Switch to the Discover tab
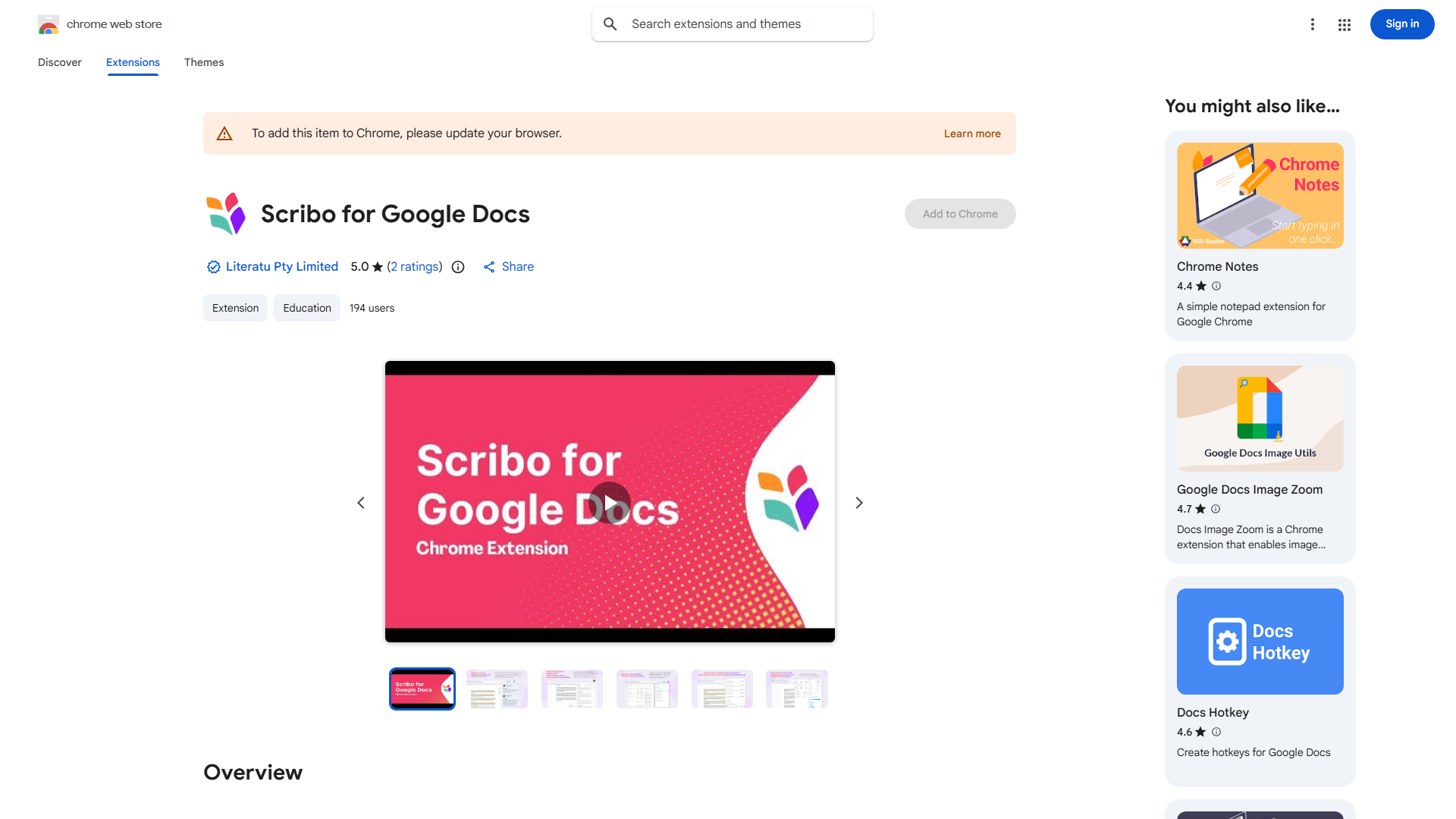The height and width of the screenshot is (819, 1456). click(x=60, y=62)
